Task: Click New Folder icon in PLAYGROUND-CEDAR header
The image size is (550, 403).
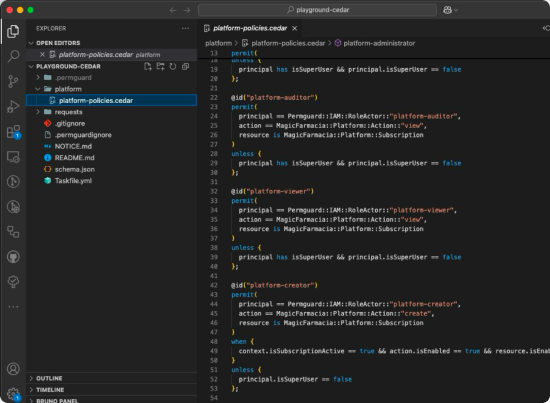Action: tap(160, 66)
